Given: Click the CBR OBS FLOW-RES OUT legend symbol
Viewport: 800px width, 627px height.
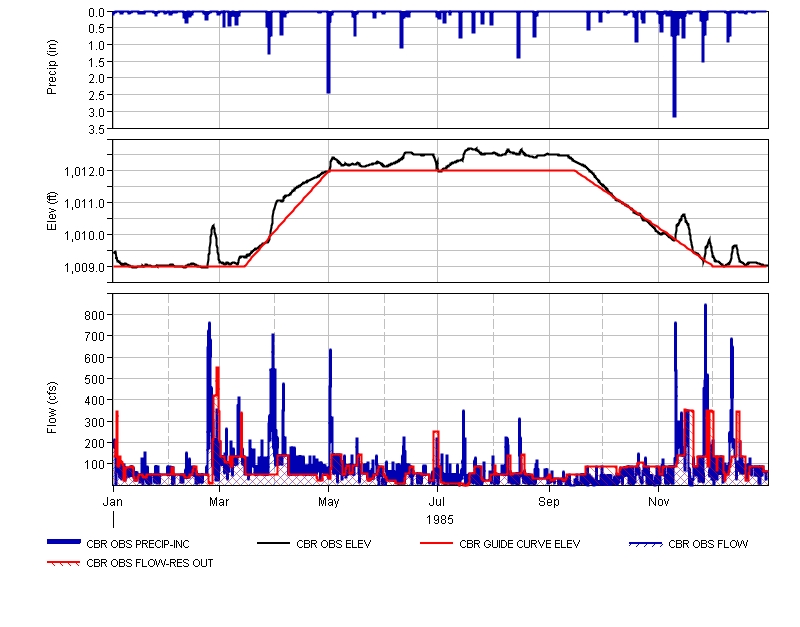Looking at the screenshot, I should (x=64, y=563).
